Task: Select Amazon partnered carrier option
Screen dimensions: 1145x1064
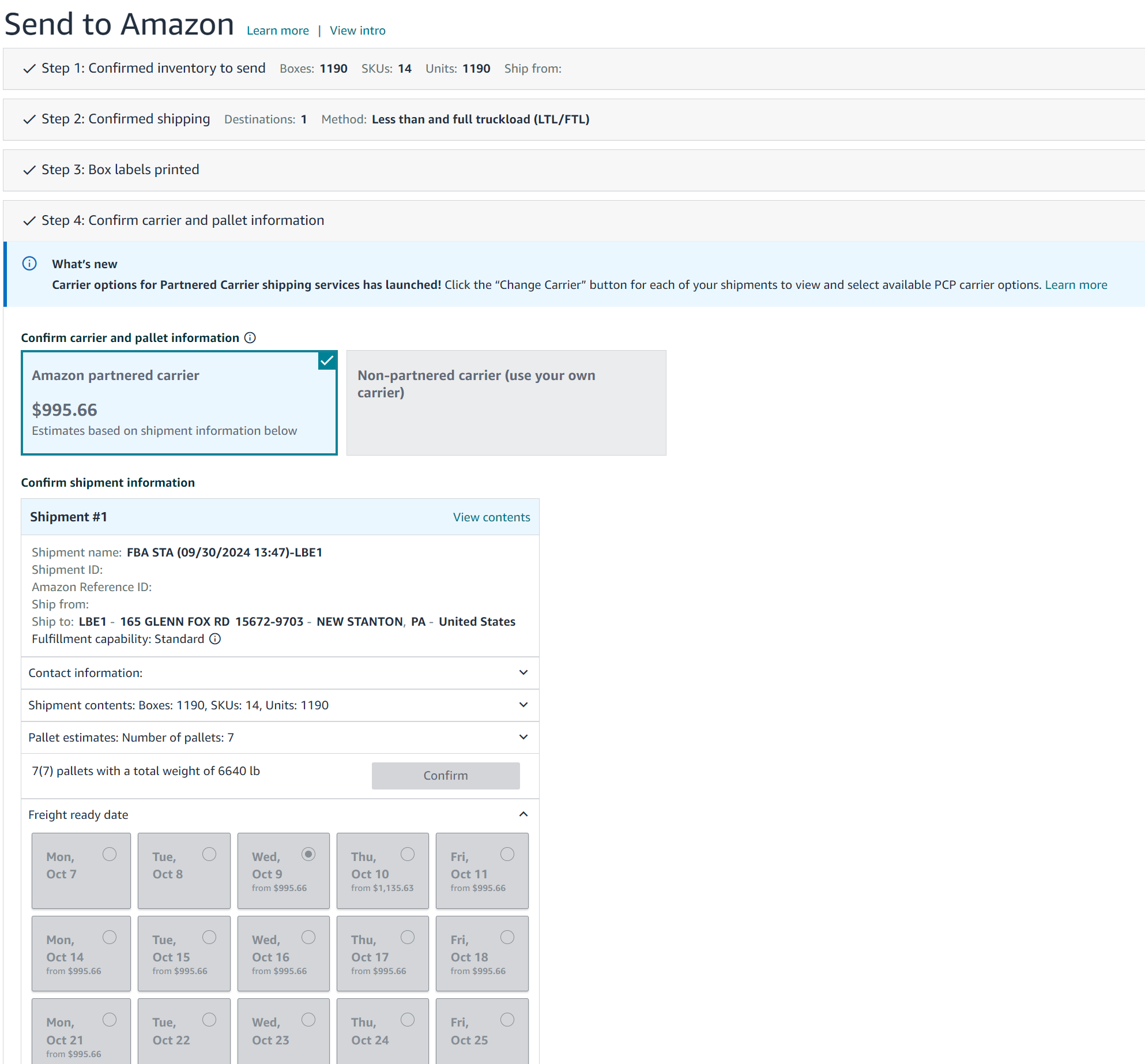Action: 179,403
